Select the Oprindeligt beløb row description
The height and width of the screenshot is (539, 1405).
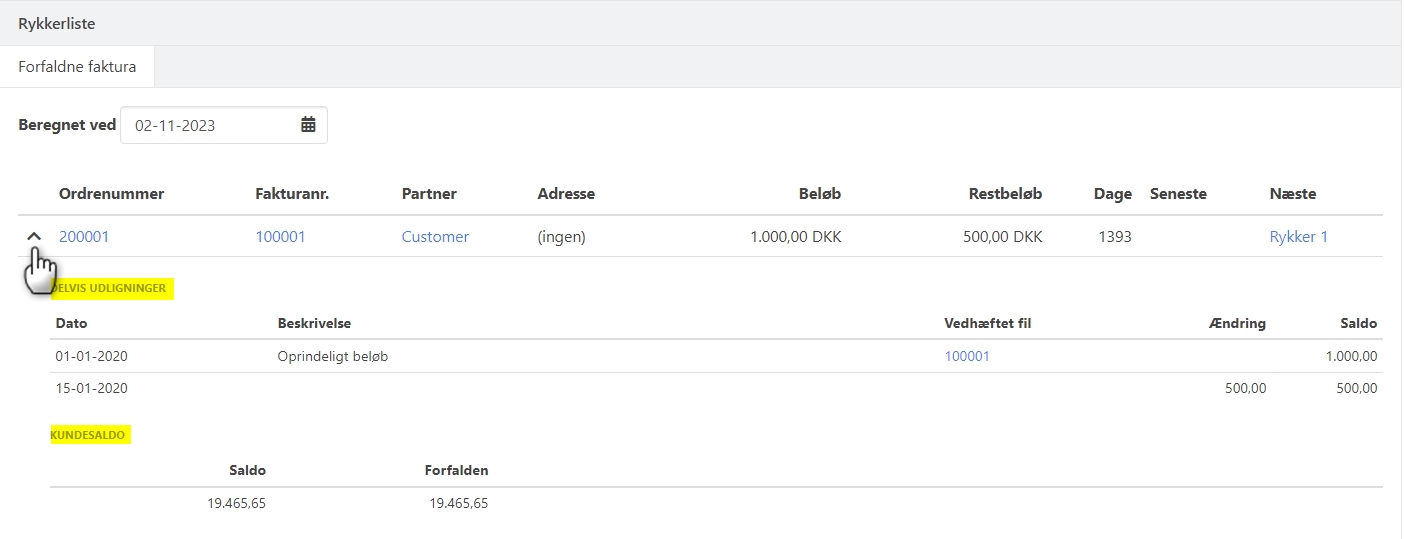(332, 356)
